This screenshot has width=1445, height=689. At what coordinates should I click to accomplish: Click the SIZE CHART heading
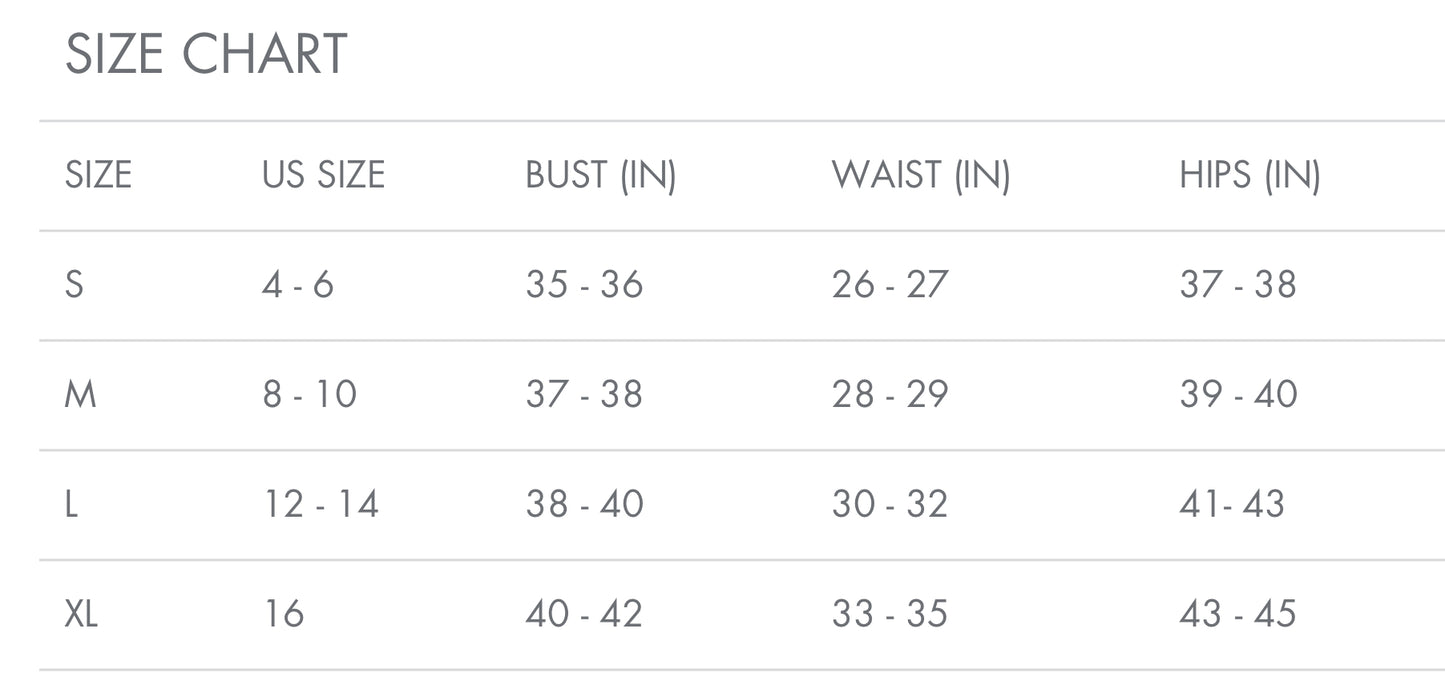206,54
